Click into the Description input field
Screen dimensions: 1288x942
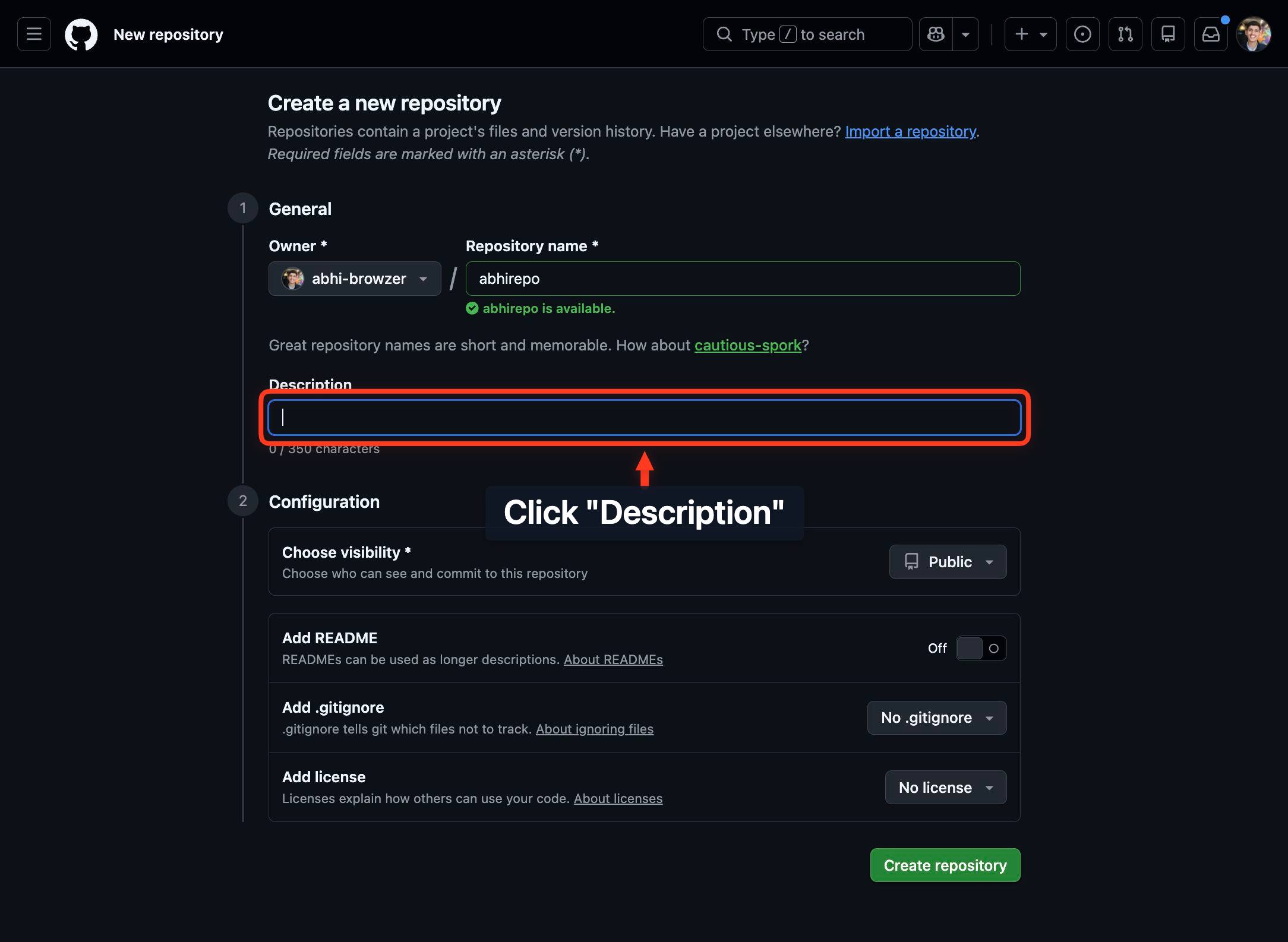pyautogui.click(x=645, y=418)
